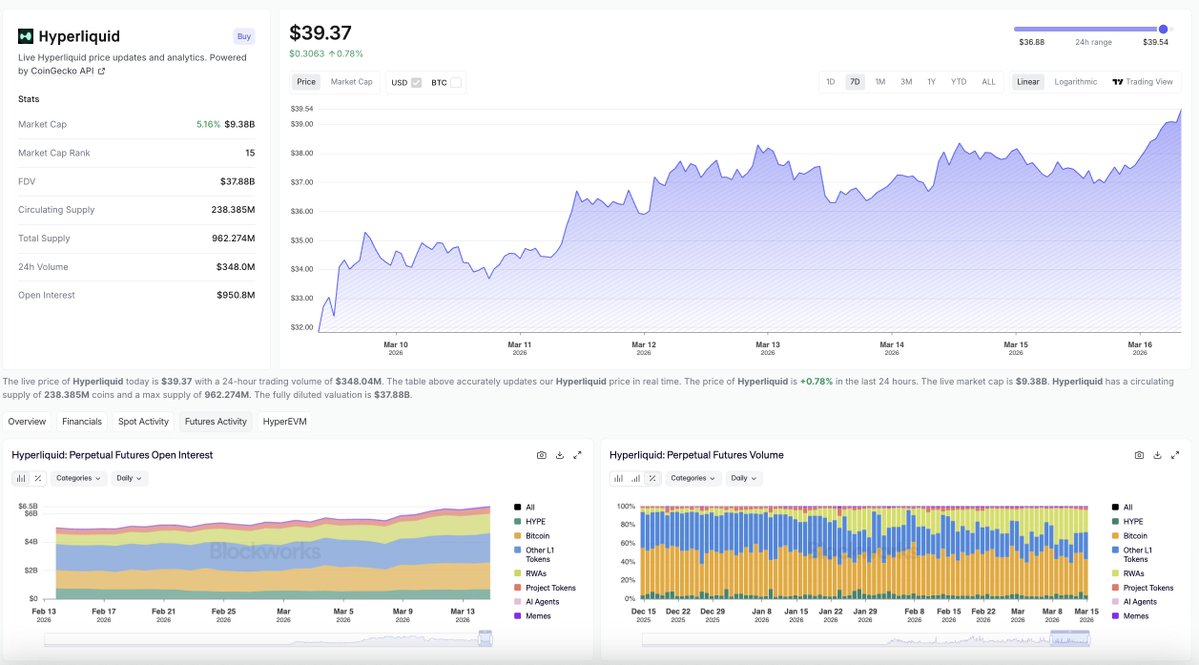This screenshot has height=665, width=1199.
Task: Select percent view icon in Futures Volume chart
Action: 652,478
